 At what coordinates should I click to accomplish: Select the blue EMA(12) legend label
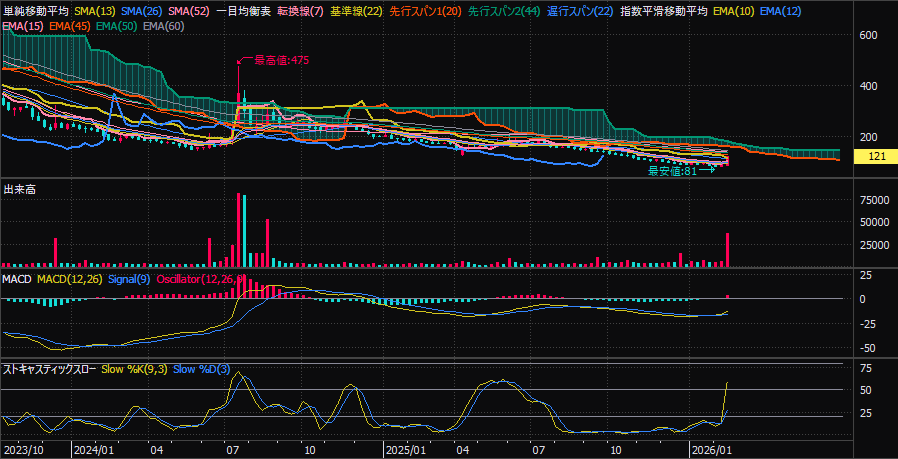(782, 10)
